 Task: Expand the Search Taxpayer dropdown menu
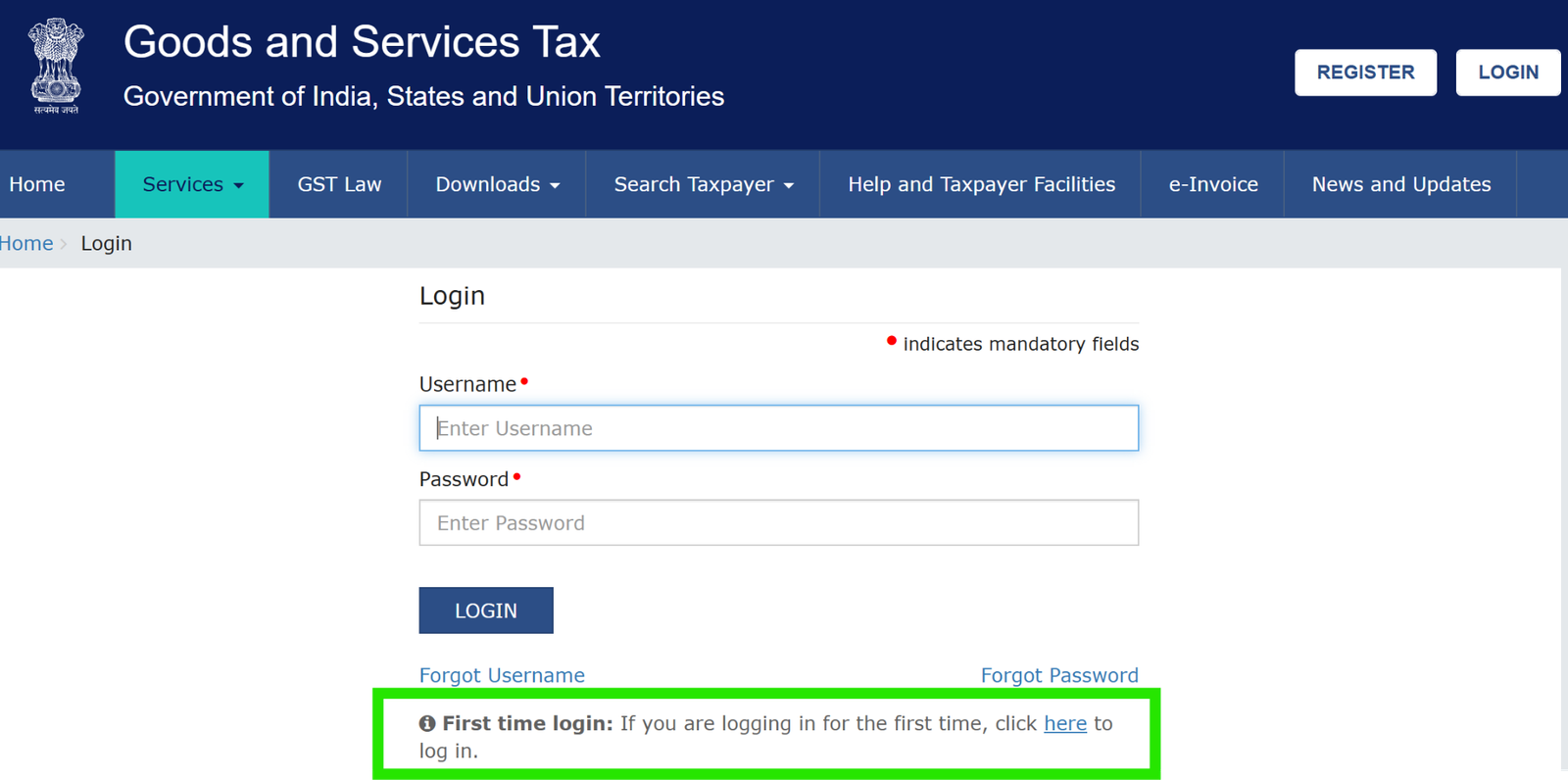[x=703, y=184]
